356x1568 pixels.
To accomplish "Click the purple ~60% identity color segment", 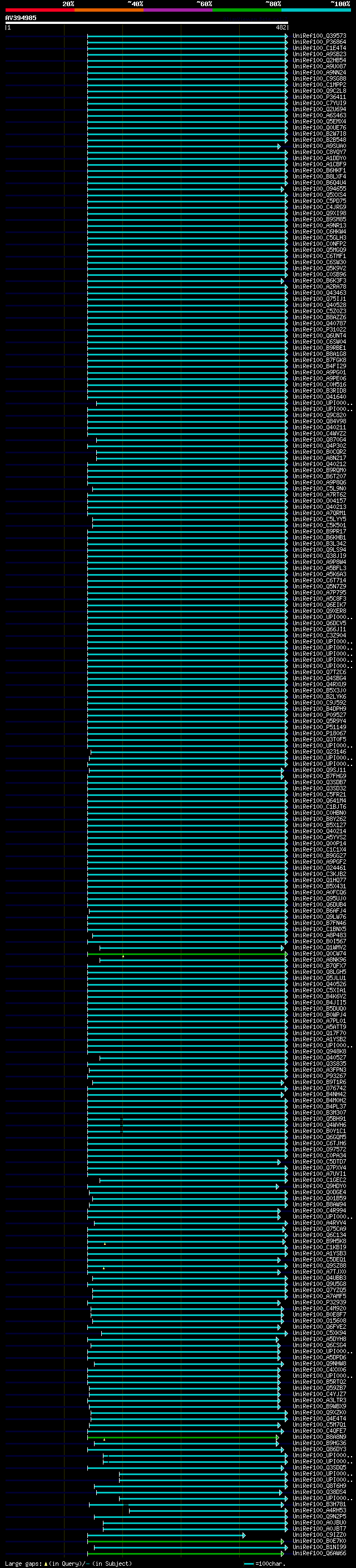I will click(179, 10).
